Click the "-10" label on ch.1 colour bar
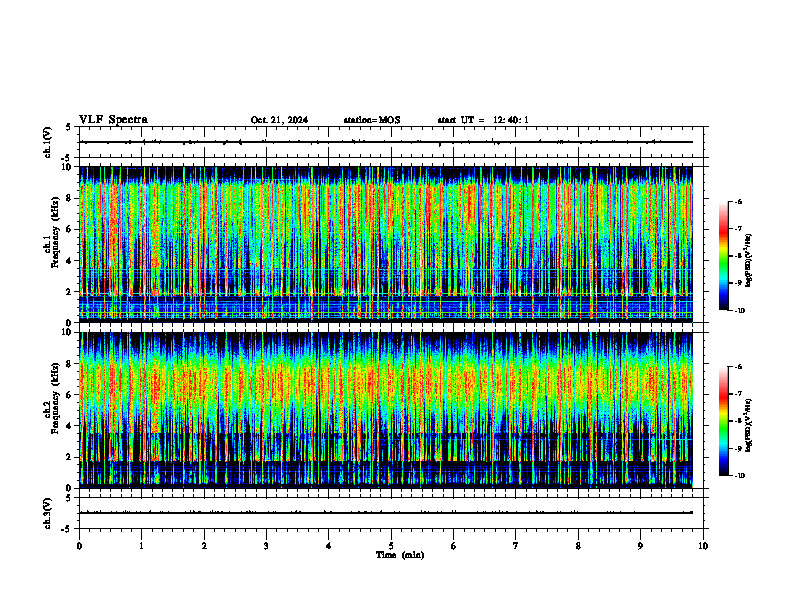This screenshot has width=792, height=612. (739, 311)
